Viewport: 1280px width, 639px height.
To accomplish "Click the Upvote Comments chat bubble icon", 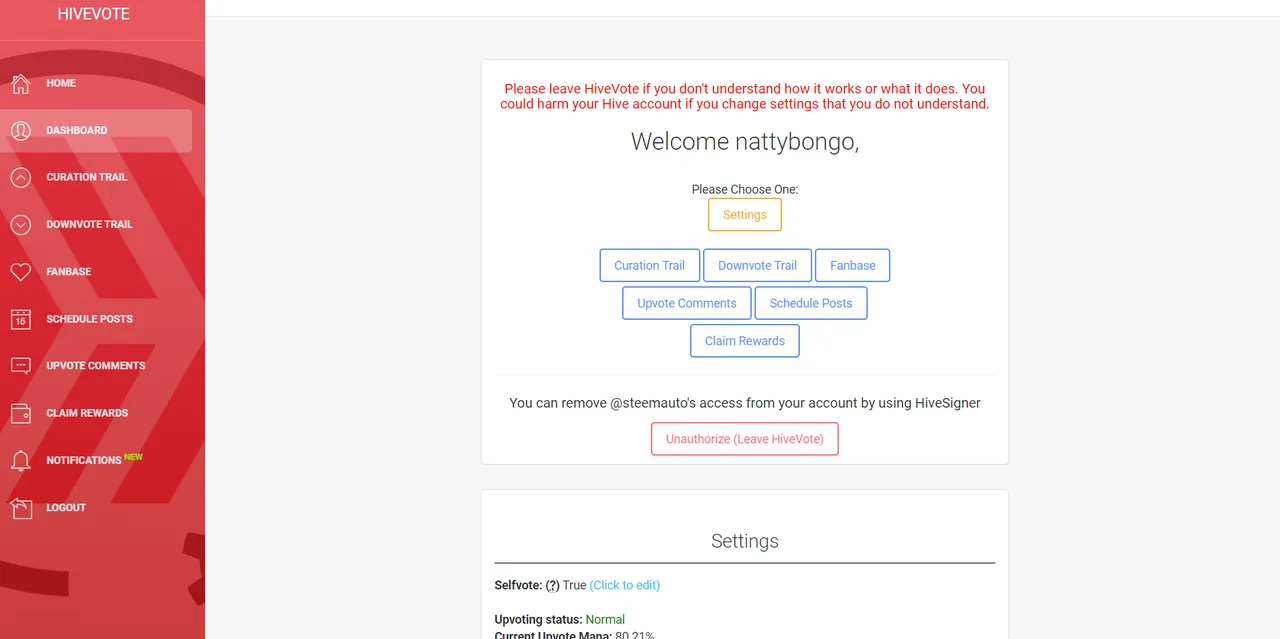I will pyautogui.click(x=20, y=366).
